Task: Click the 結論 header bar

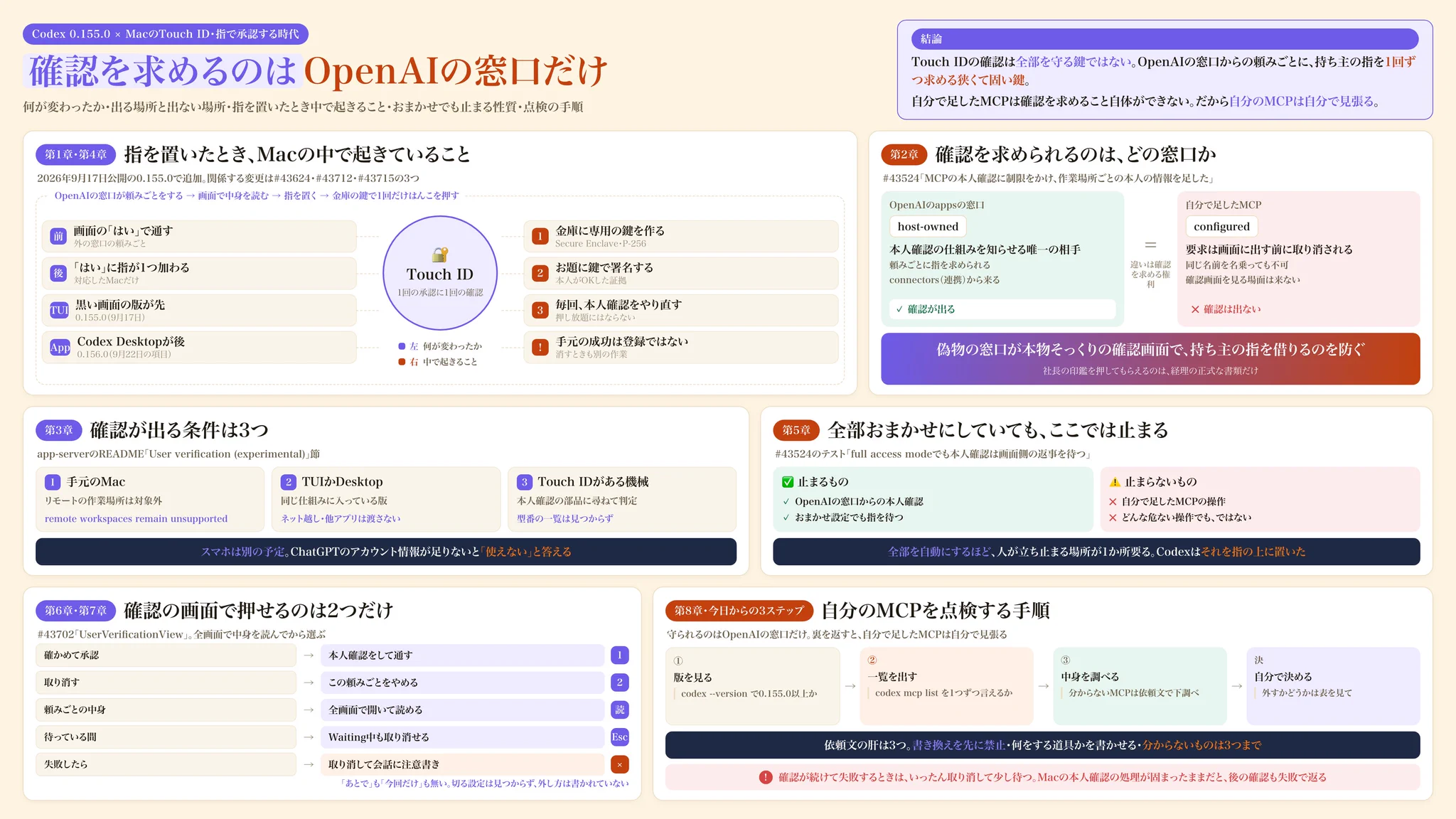Action: [x=1165, y=39]
